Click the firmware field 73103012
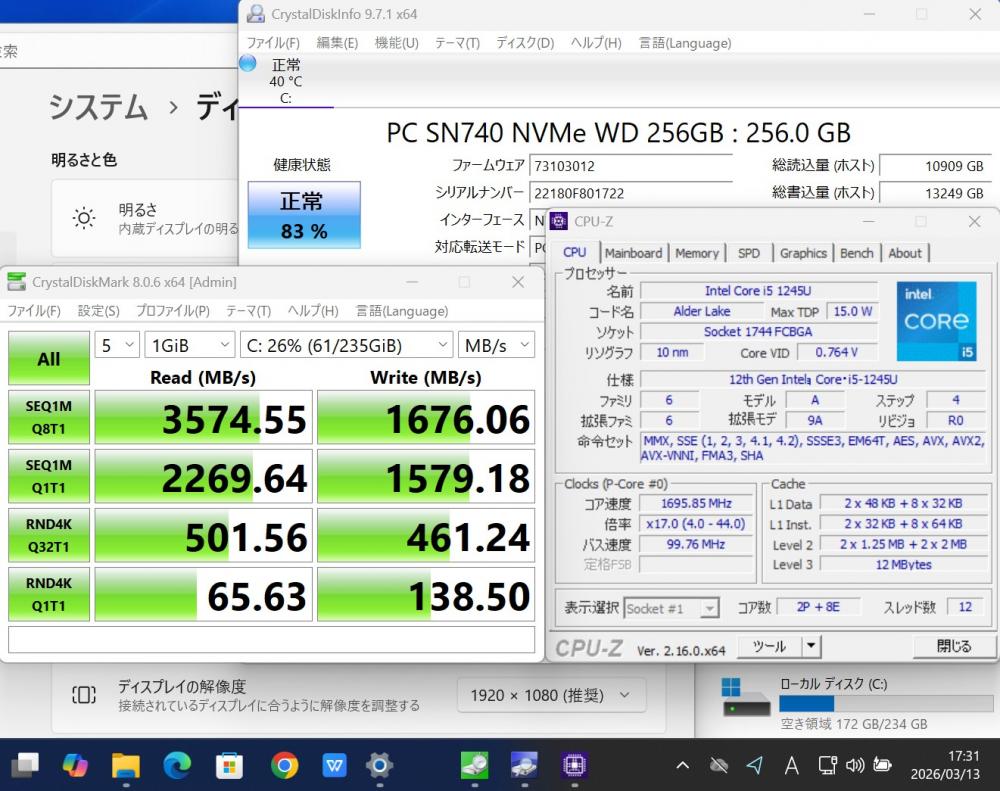The image size is (1000, 791). (630, 166)
